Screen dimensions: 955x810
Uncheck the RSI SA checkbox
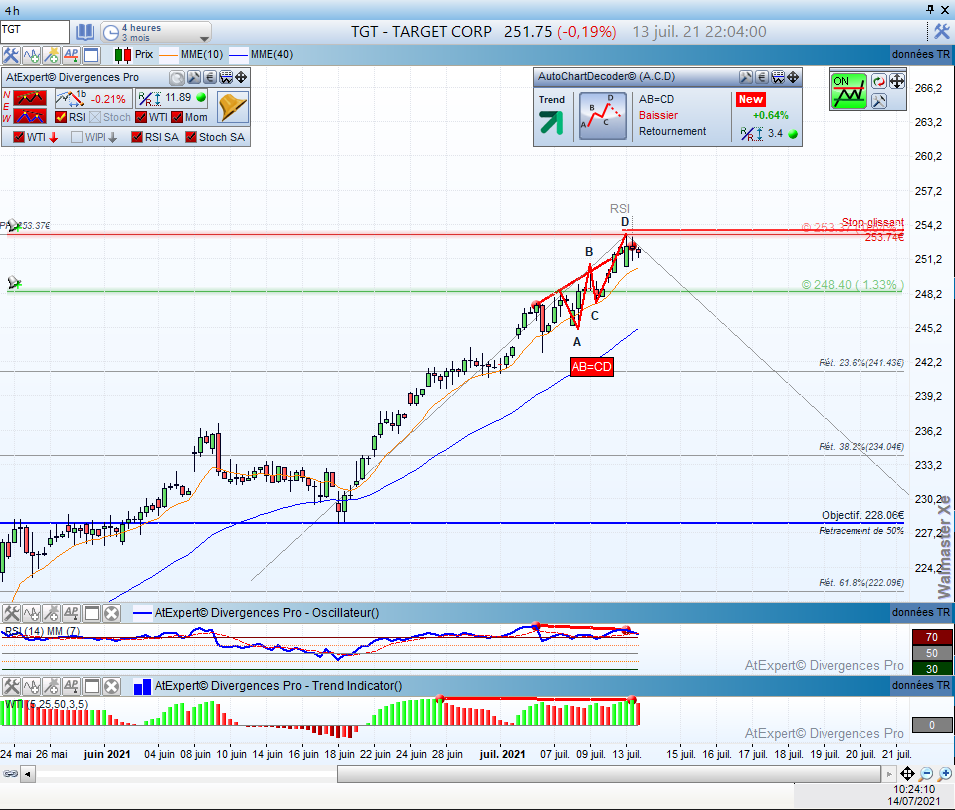(x=137, y=137)
